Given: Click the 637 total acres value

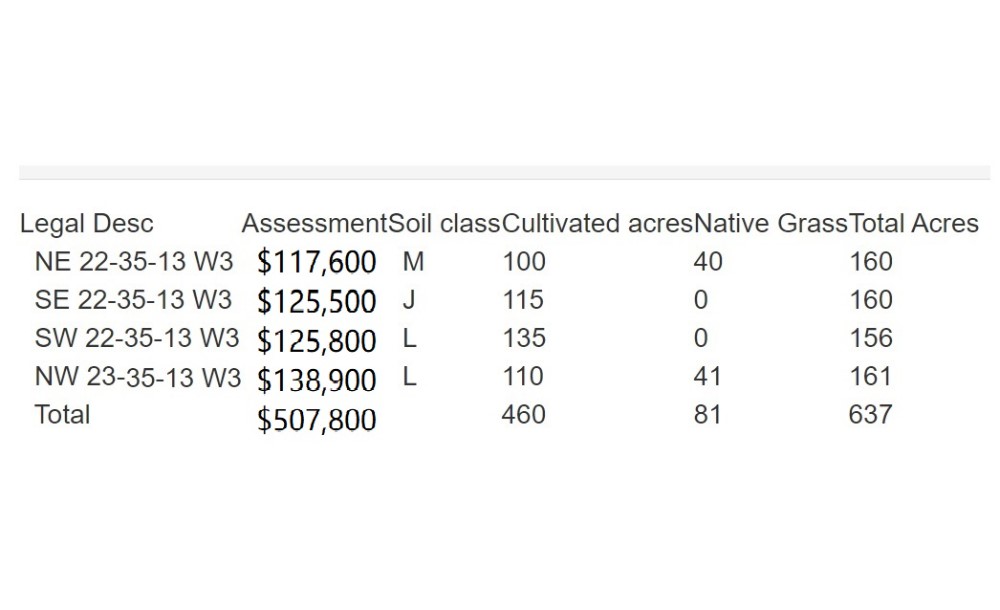Looking at the screenshot, I should pos(871,415).
